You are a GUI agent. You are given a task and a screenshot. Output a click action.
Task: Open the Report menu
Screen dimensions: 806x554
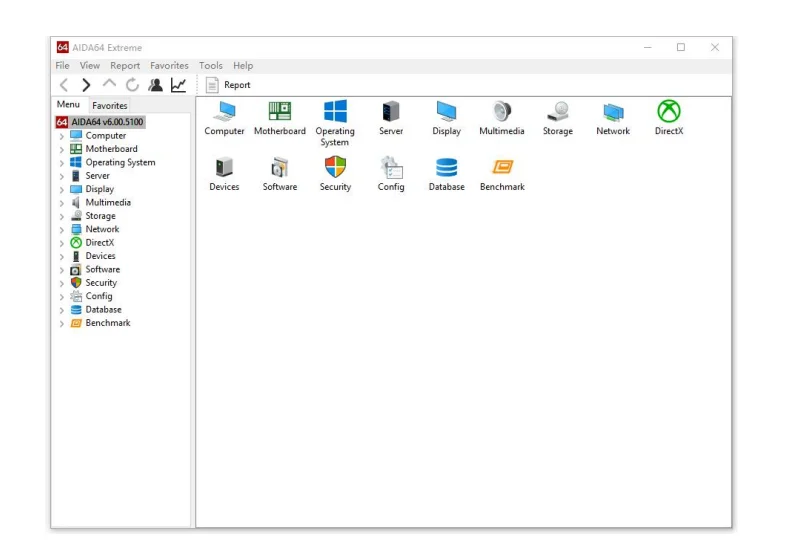(x=125, y=66)
